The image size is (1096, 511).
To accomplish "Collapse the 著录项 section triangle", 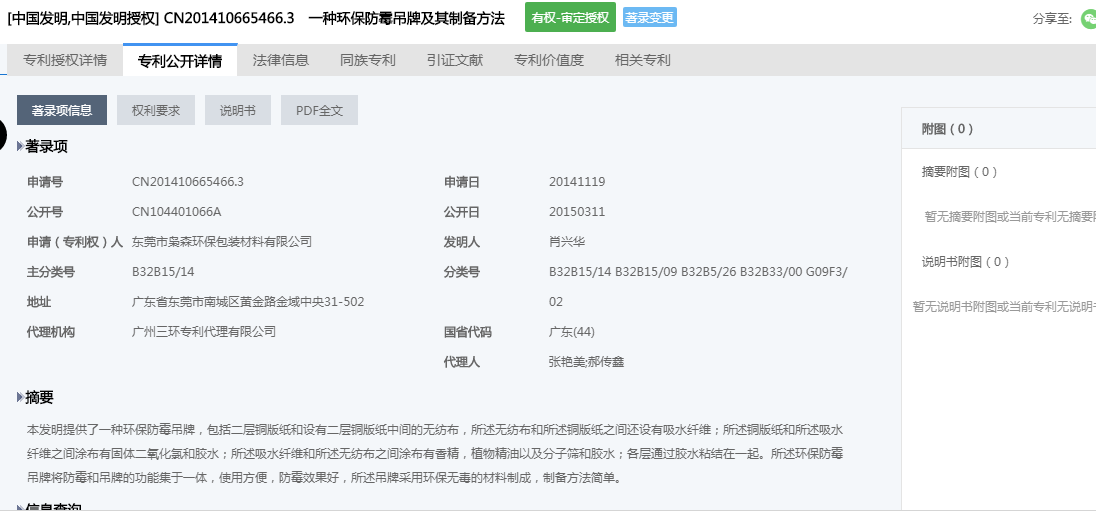I will [20, 147].
